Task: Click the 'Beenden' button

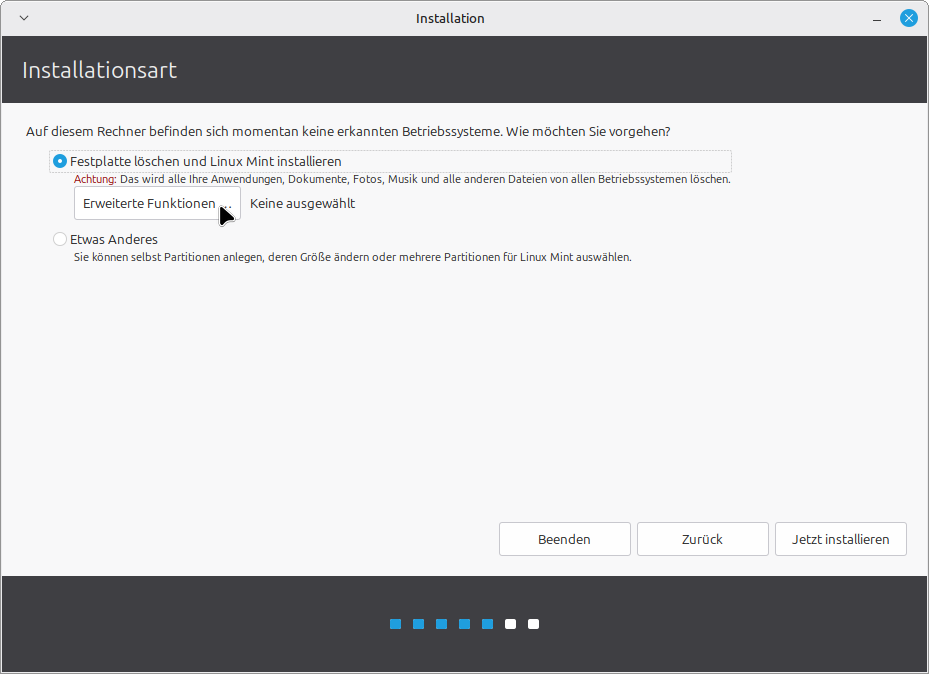Action: [564, 539]
